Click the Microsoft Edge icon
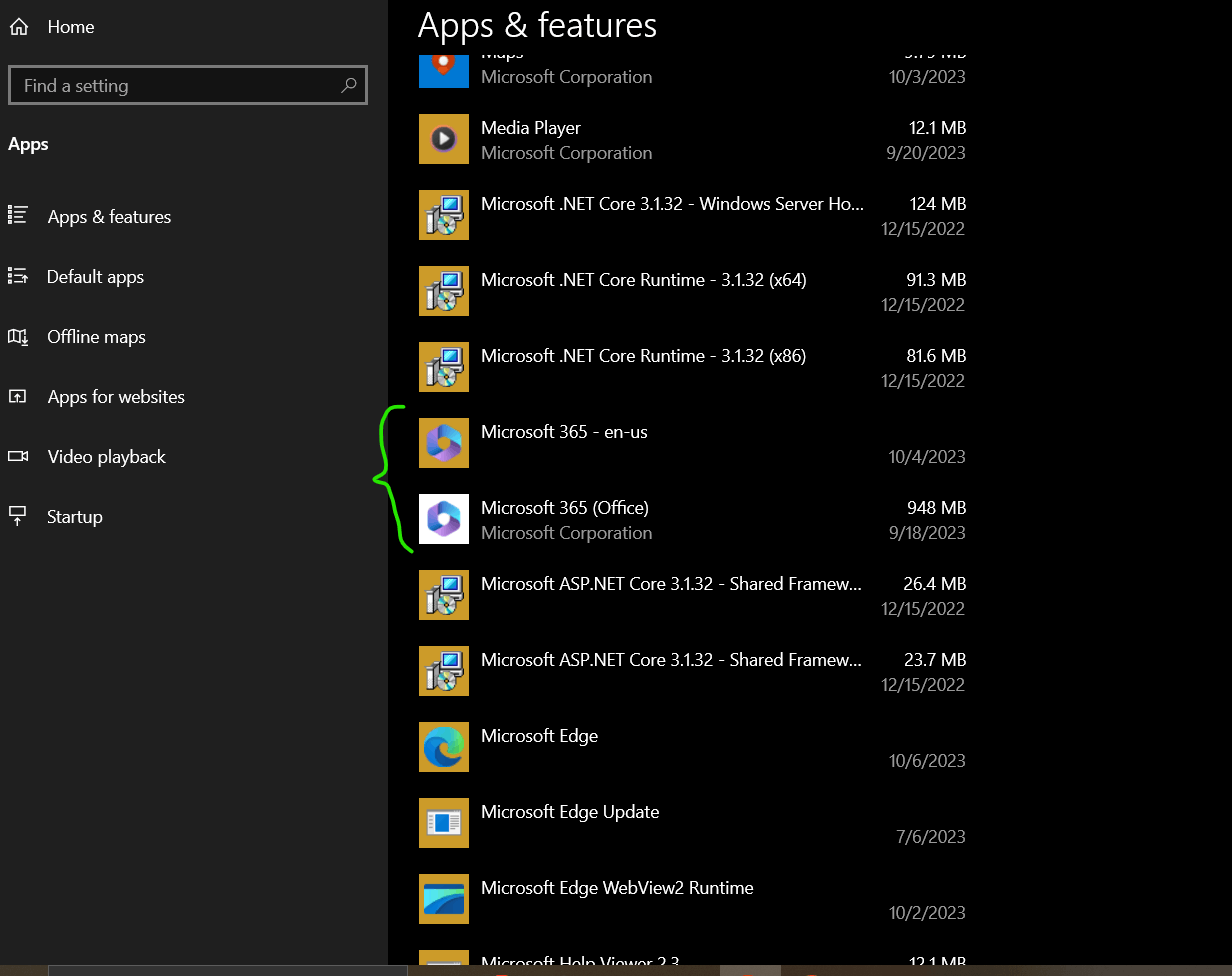Image resolution: width=1232 pixels, height=976 pixels. 444,747
